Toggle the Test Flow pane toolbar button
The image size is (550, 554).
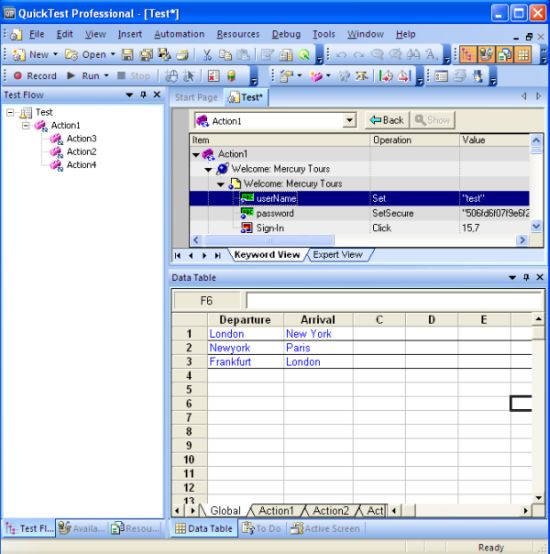click(x=467, y=55)
